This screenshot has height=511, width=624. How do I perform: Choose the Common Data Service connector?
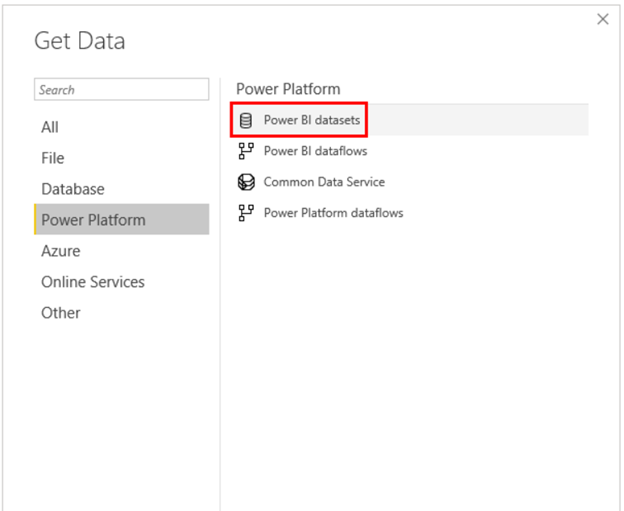pyautogui.click(x=412, y=182)
